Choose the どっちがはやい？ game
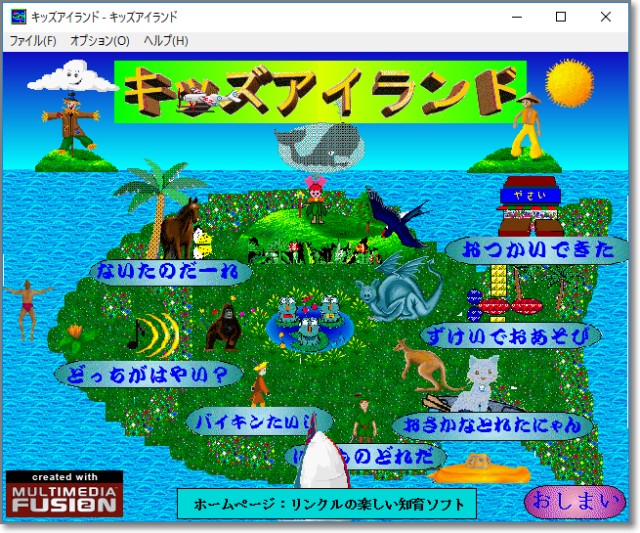This screenshot has height=533, width=640. pyautogui.click(x=148, y=374)
